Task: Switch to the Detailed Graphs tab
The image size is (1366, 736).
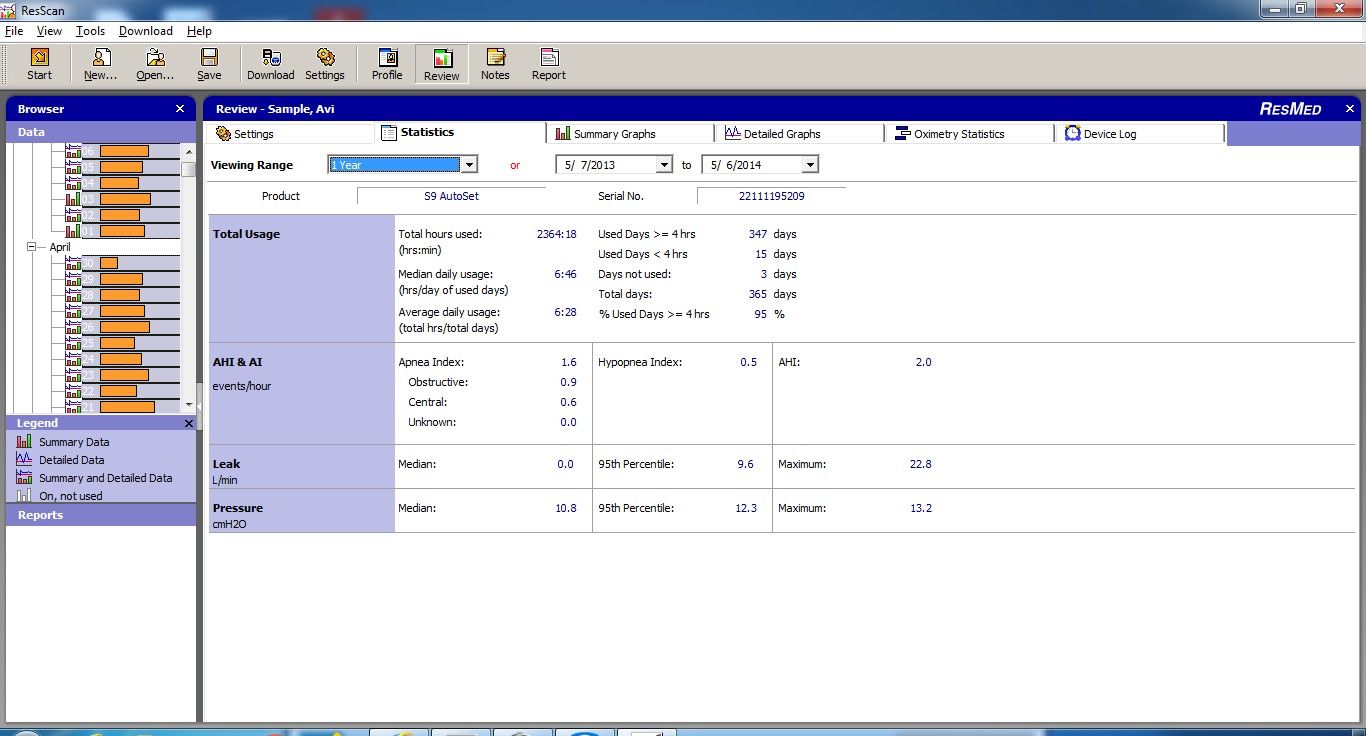Action: pyautogui.click(x=800, y=133)
